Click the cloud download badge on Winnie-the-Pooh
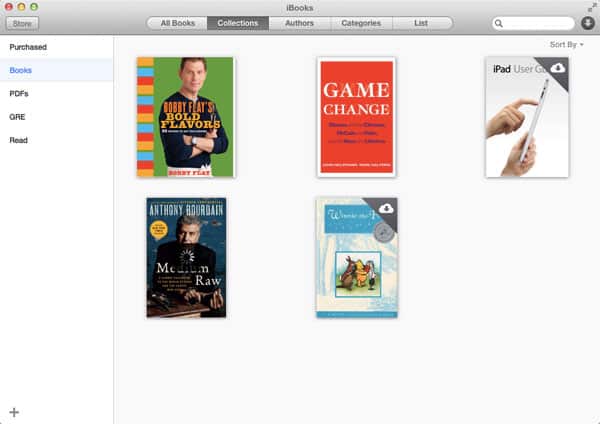The width and height of the screenshot is (600, 424). 386,208
